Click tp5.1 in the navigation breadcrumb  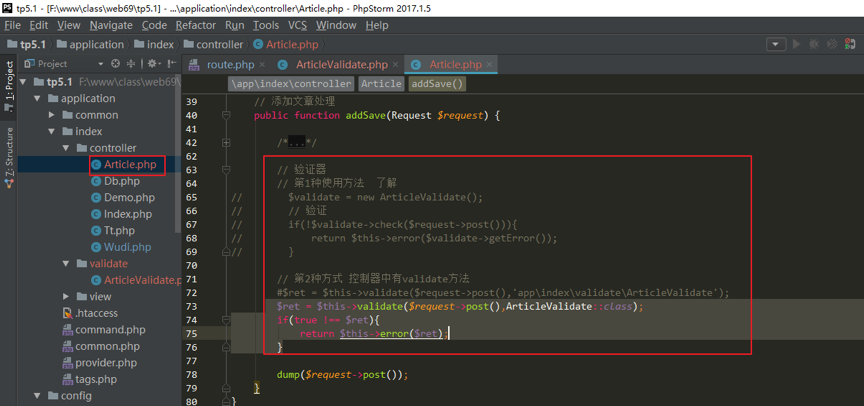coord(26,45)
